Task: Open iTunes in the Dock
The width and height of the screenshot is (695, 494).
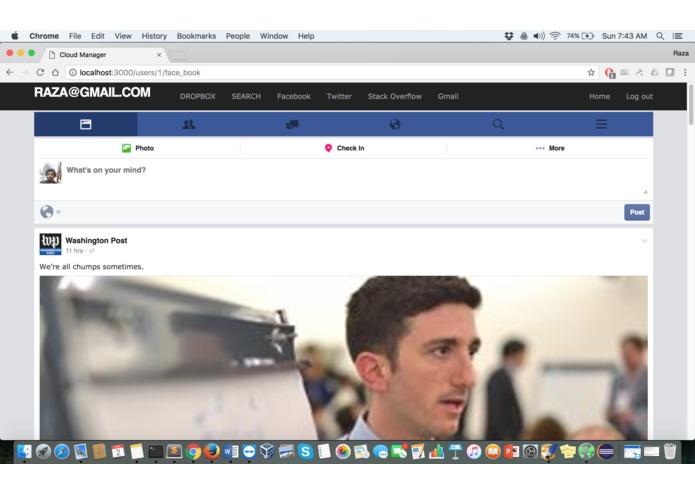Action: point(474,451)
